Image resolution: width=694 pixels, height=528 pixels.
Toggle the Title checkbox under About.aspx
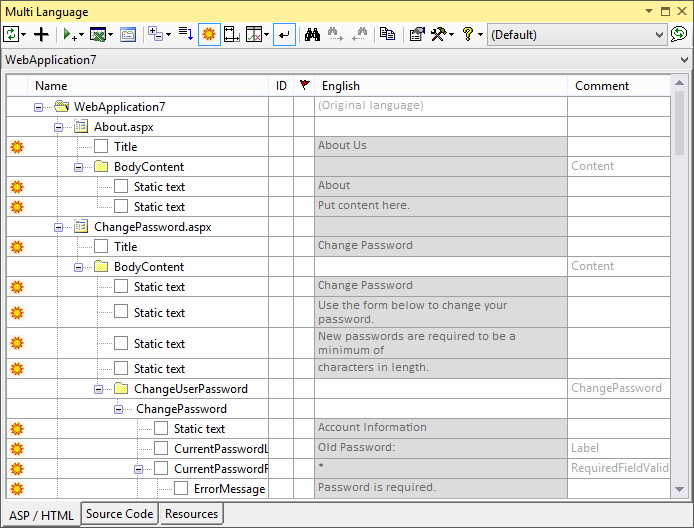pos(101,147)
